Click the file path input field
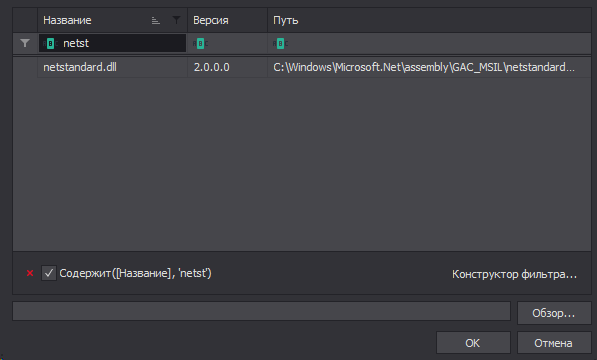The width and height of the screenshot is (597, 360). (x=262, y=311)
